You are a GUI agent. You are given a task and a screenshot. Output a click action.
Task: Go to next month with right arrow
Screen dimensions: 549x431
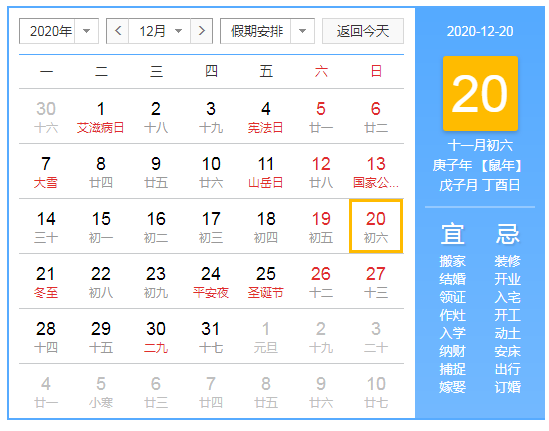[201, 31]
